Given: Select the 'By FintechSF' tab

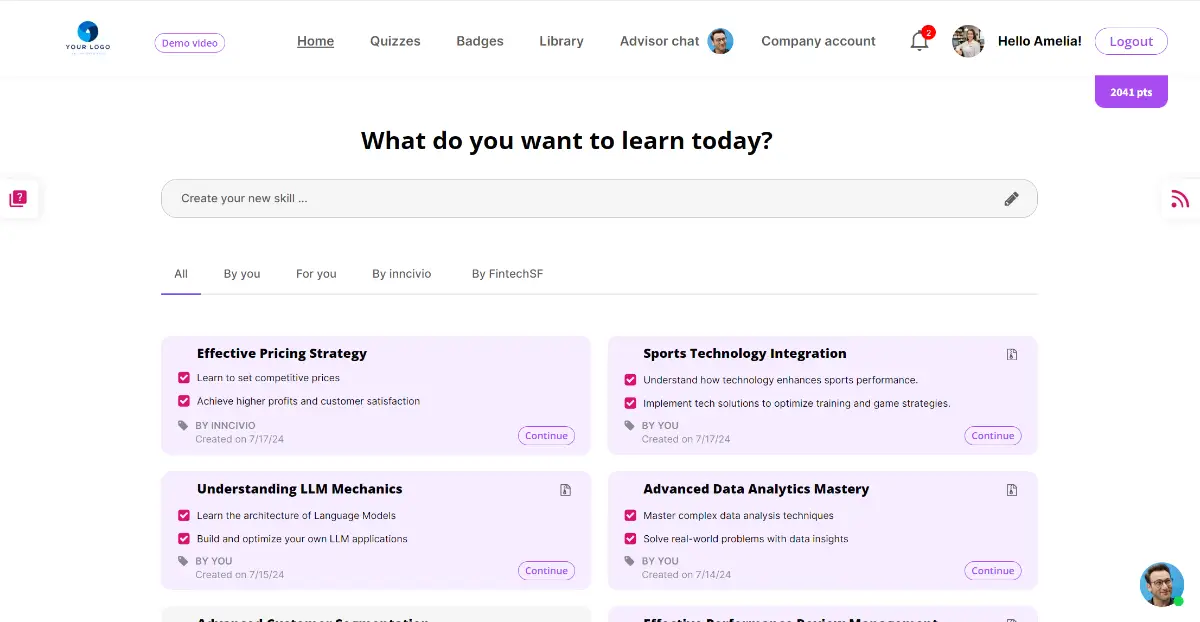Looking at the screenshot, I should coord(507,274).
